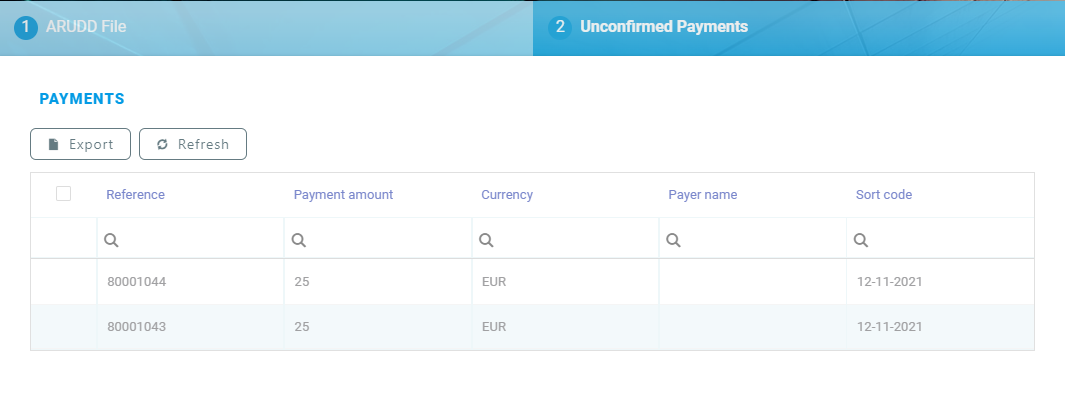Screen dimensions: 1065x405
Task: Open the Unconfirmed Payments tab
Action: [663, 28]
